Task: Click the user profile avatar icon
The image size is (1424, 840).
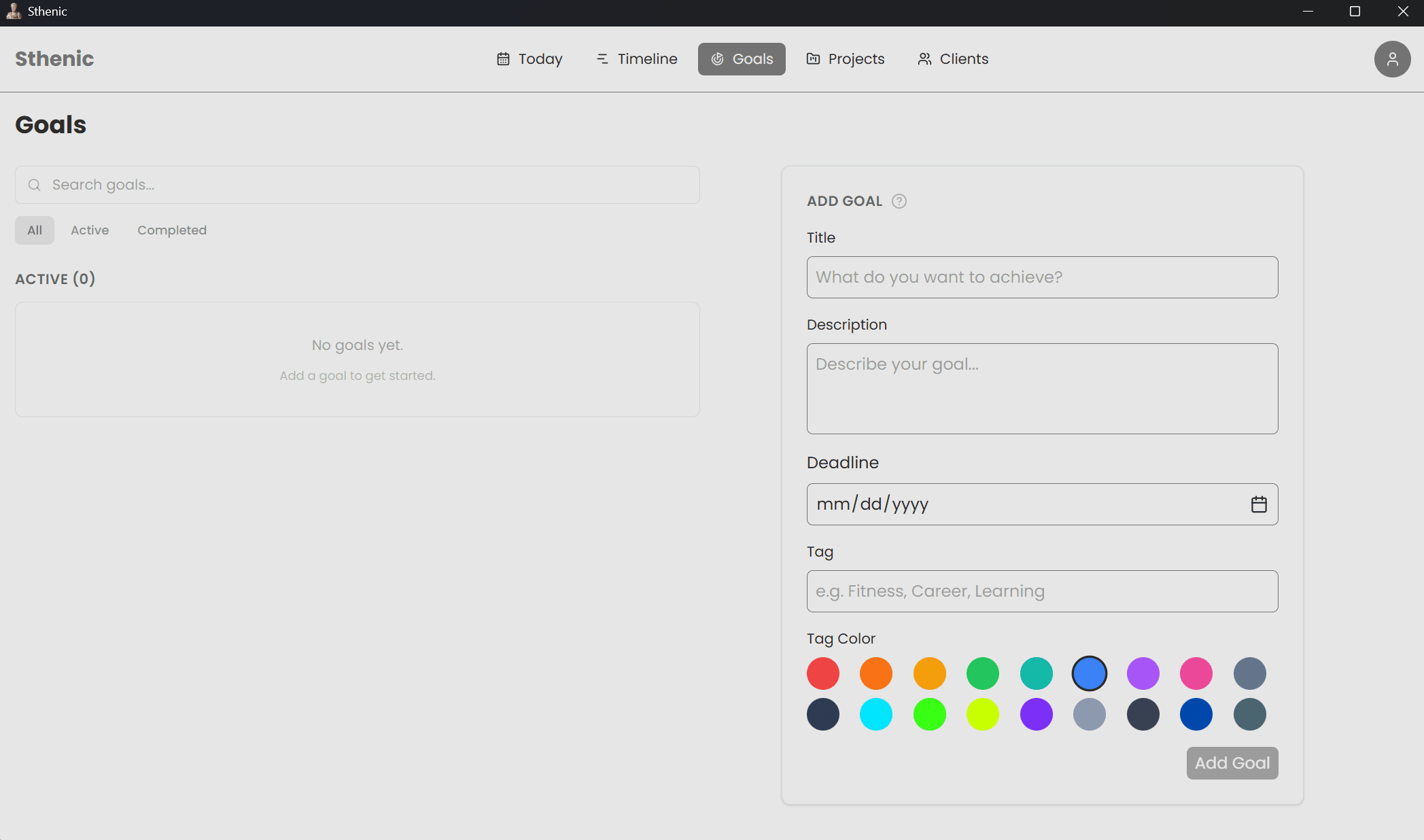Action: click(x=1392, y=59)
